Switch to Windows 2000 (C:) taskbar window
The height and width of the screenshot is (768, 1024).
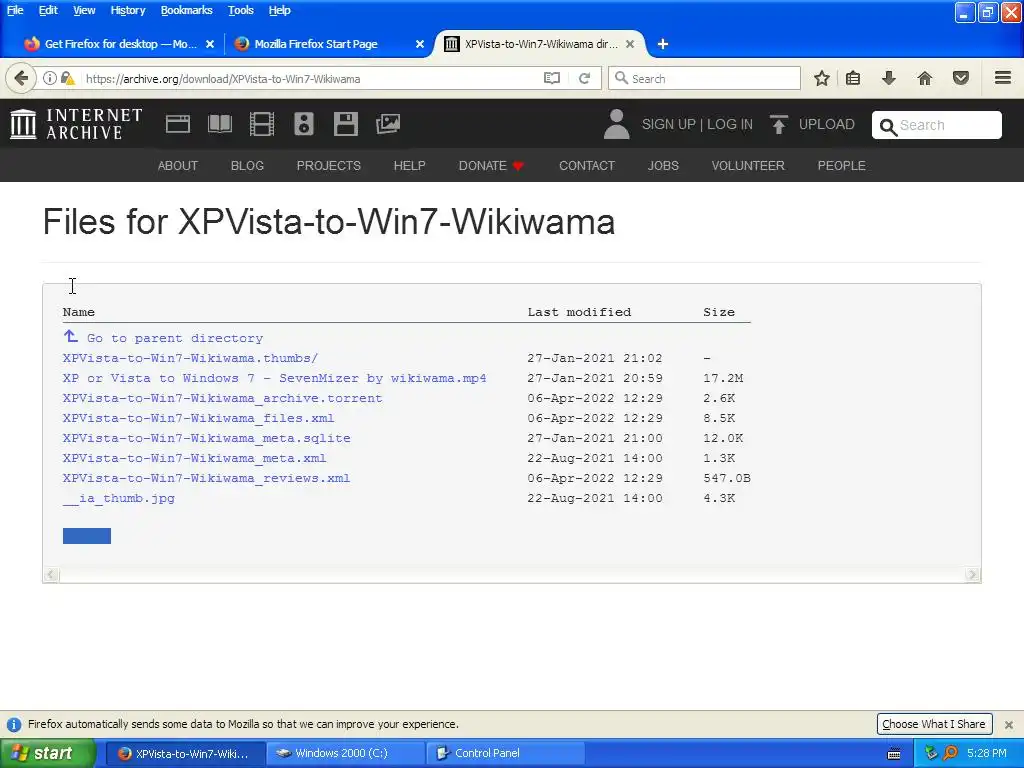[345, 753]
